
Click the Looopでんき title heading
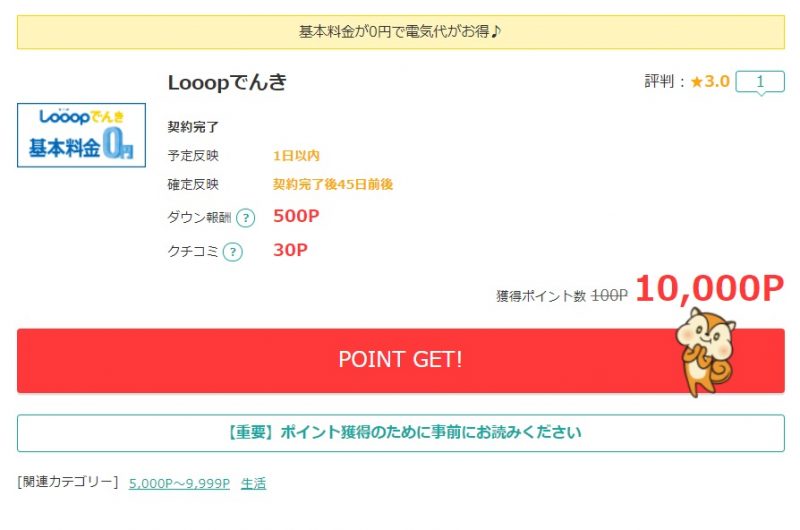point(228,82)
